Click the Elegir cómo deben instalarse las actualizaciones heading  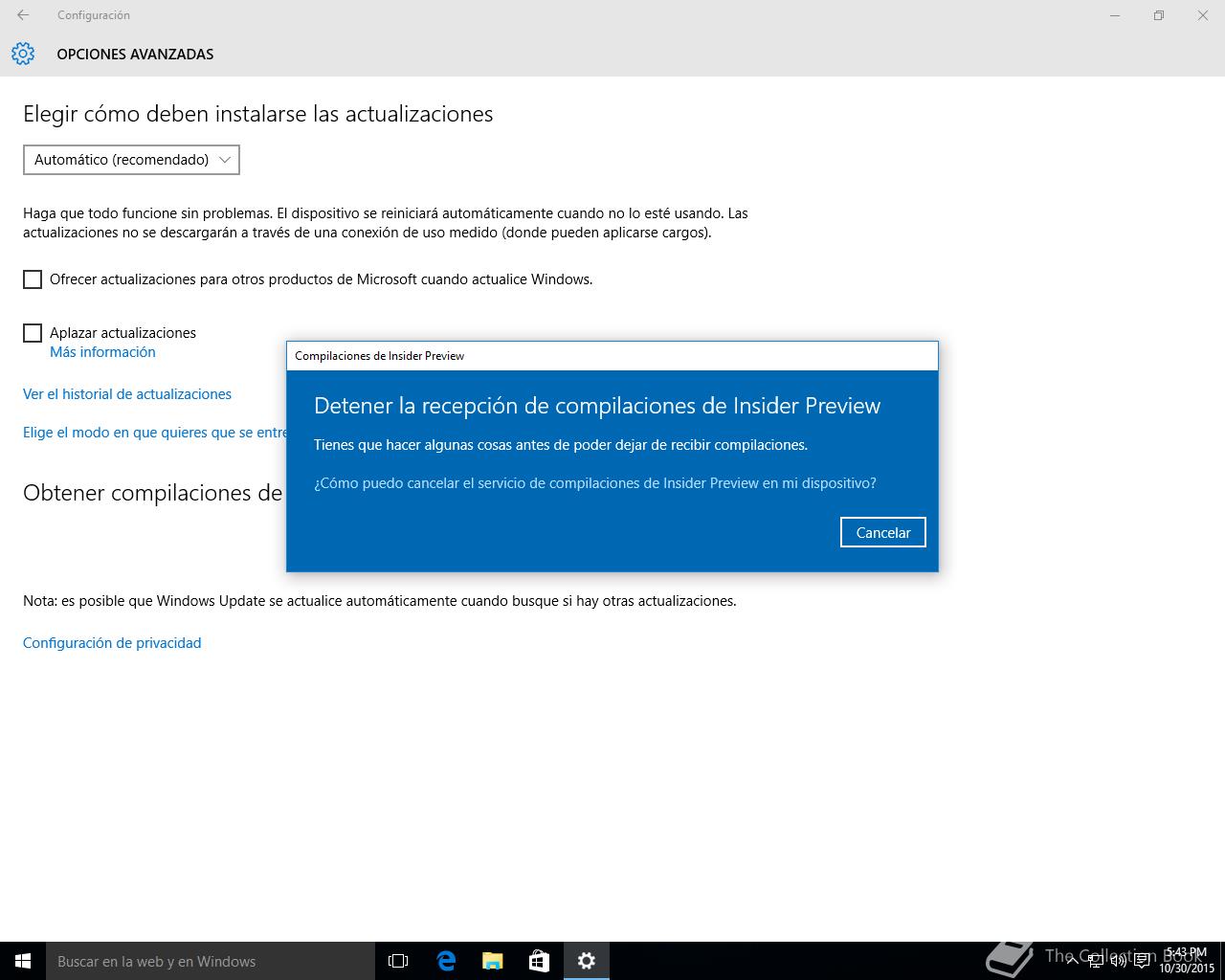[258, 114]
